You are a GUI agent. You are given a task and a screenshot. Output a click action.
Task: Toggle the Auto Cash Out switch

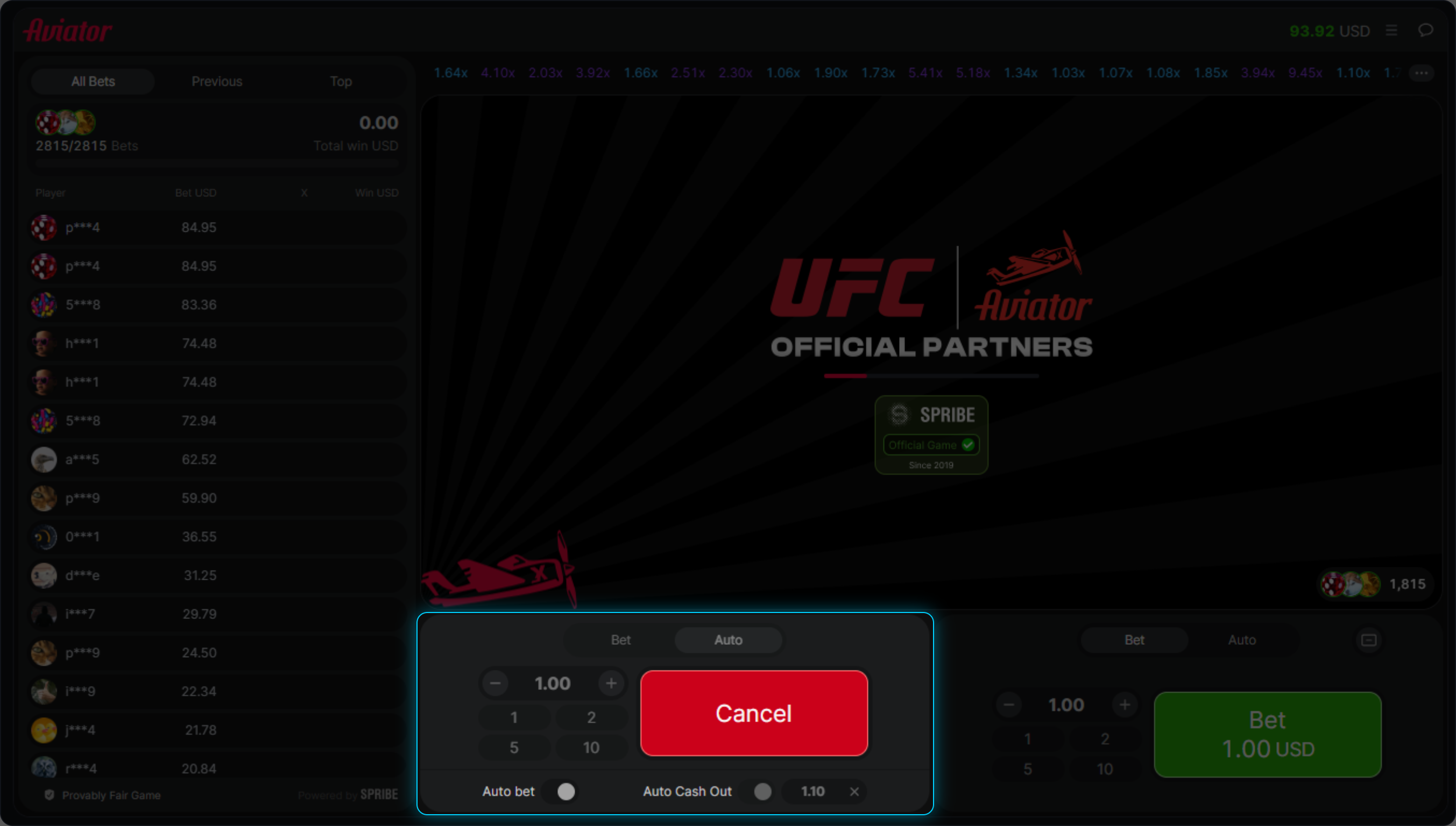click(x=757, y=791)
